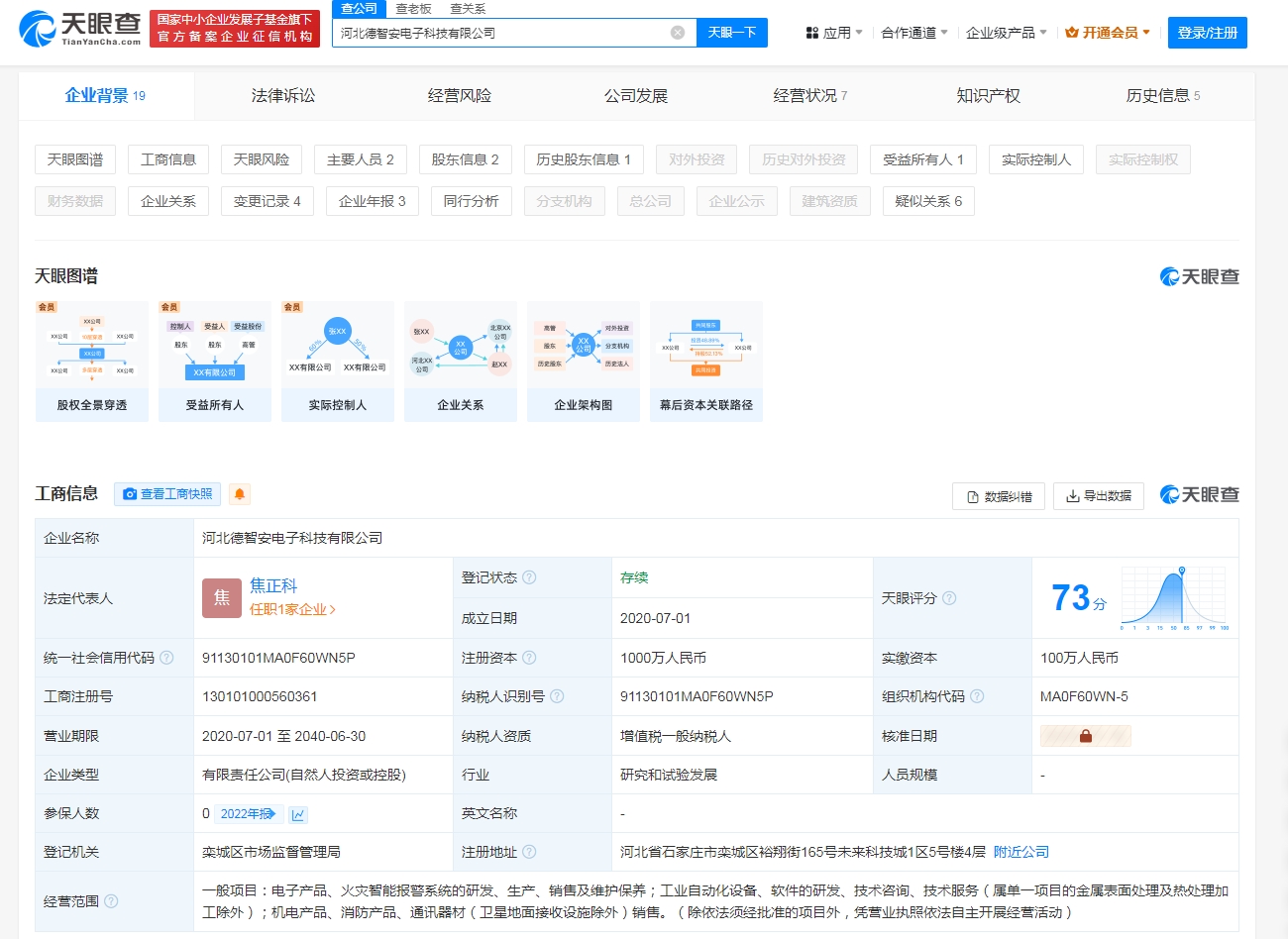Screen dimensions: 1288x939
Task: Open the 幕后资本关联路径 thumbnail
Action: point(706,362)
